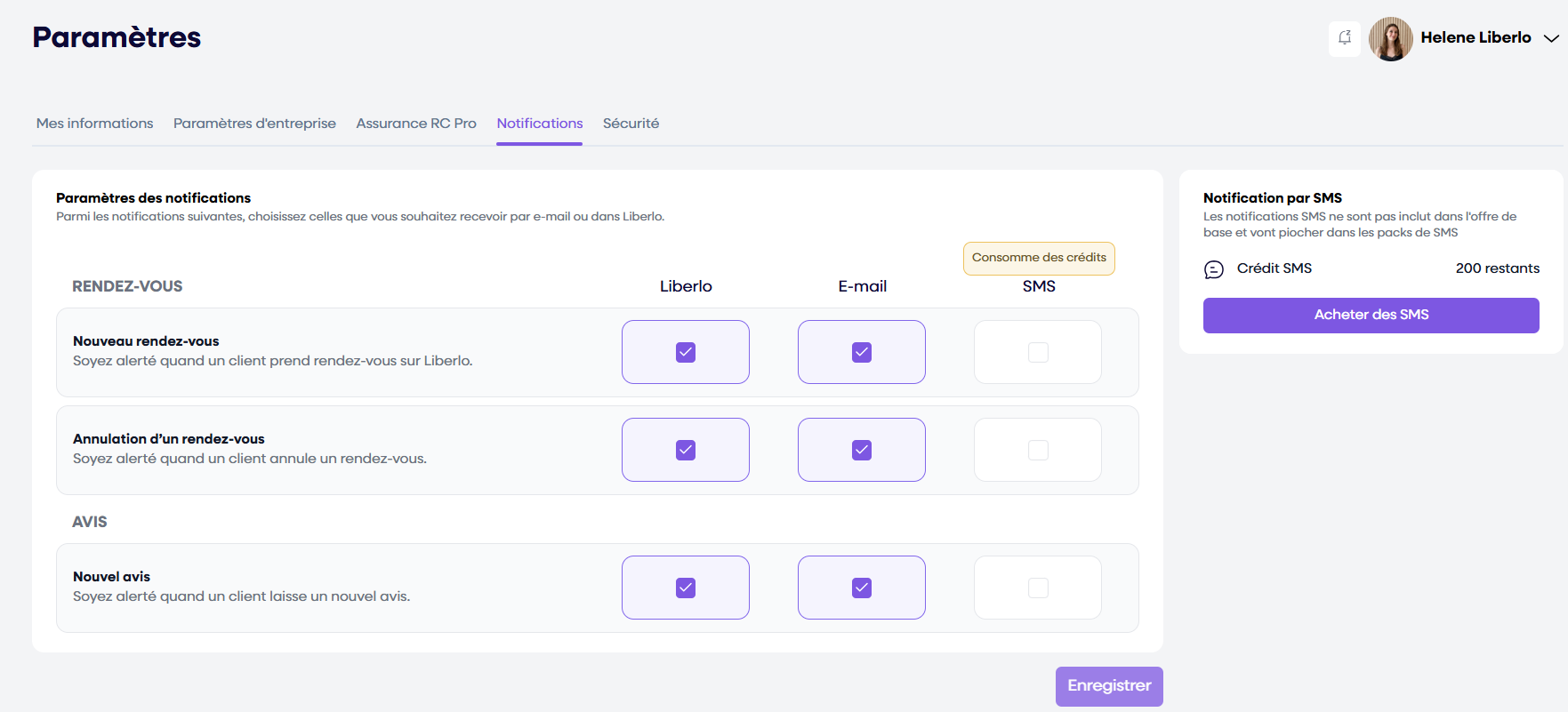The image size is (1568, 712).
Task: Uncheck Liberlo notification for Nouvel avis
Action: [686, 588]
